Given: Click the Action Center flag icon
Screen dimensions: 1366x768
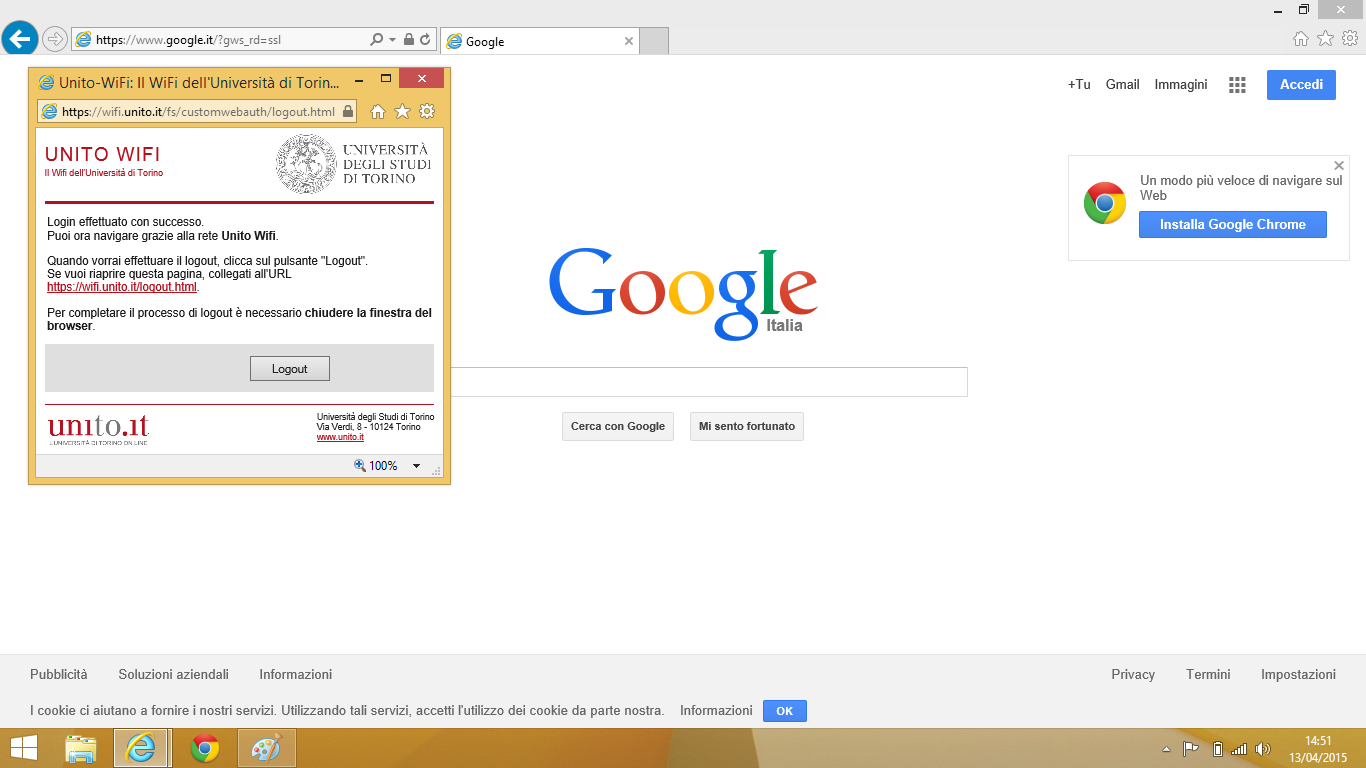Looking at the screenshot, I should [x=1191, y=749].
